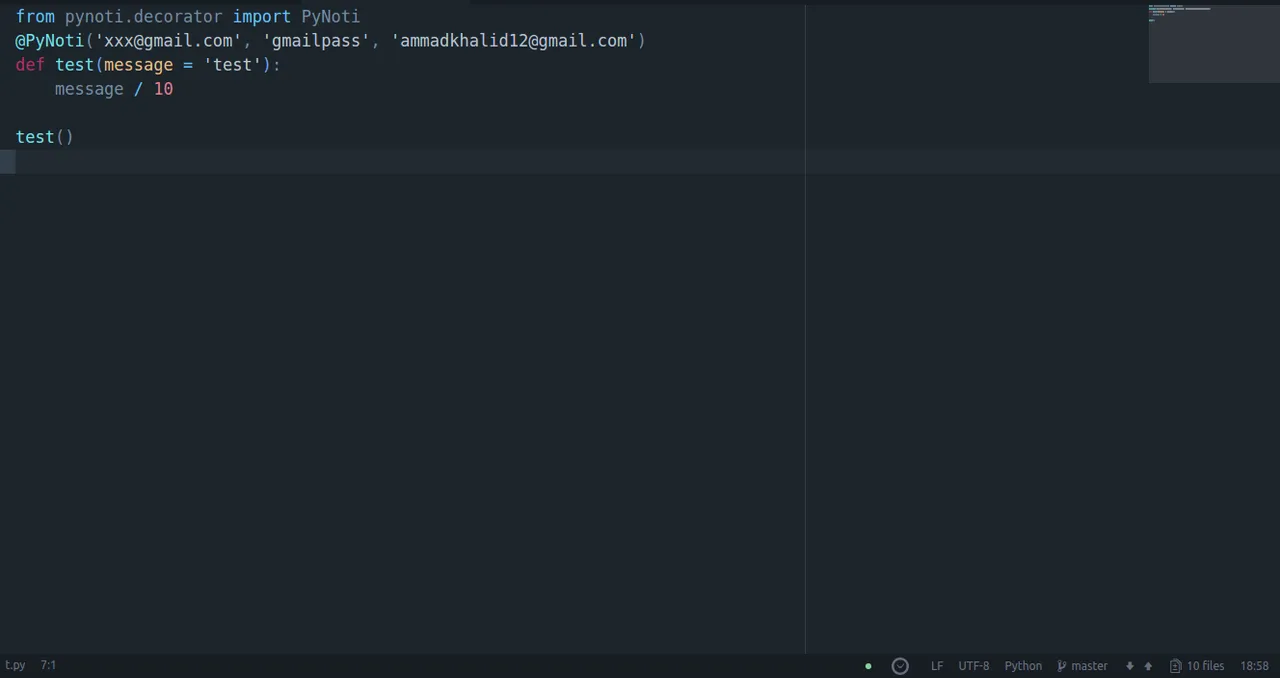The width and height of the screenshot is (1280, 678).
Task: Click the circular smiley status bar icon
Action: [900, 666]
